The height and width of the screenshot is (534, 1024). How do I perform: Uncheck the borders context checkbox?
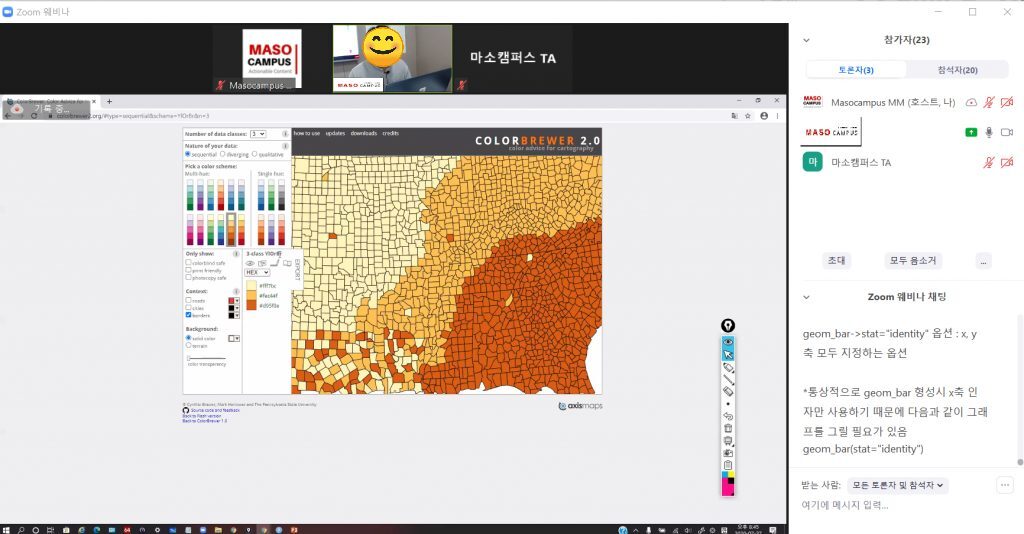pyautogui.click(x=188, y=314)
